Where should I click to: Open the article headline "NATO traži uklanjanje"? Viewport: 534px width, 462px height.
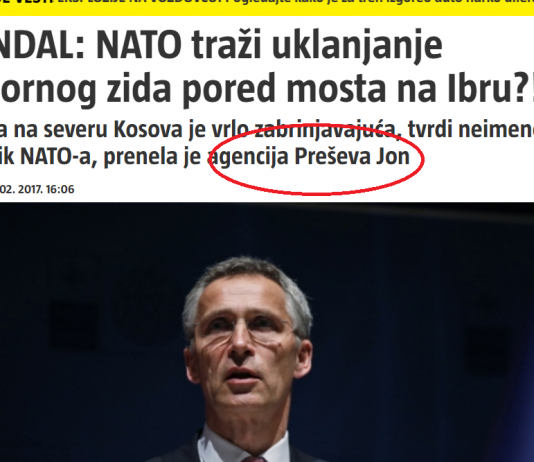tap(269, 45)
